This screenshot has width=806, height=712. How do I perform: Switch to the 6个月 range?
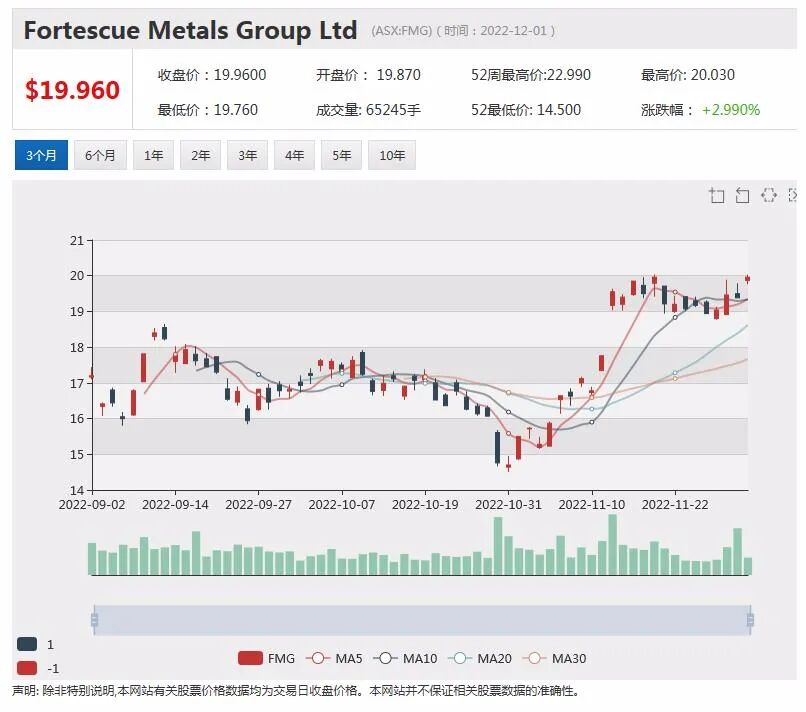pos(100,155)
